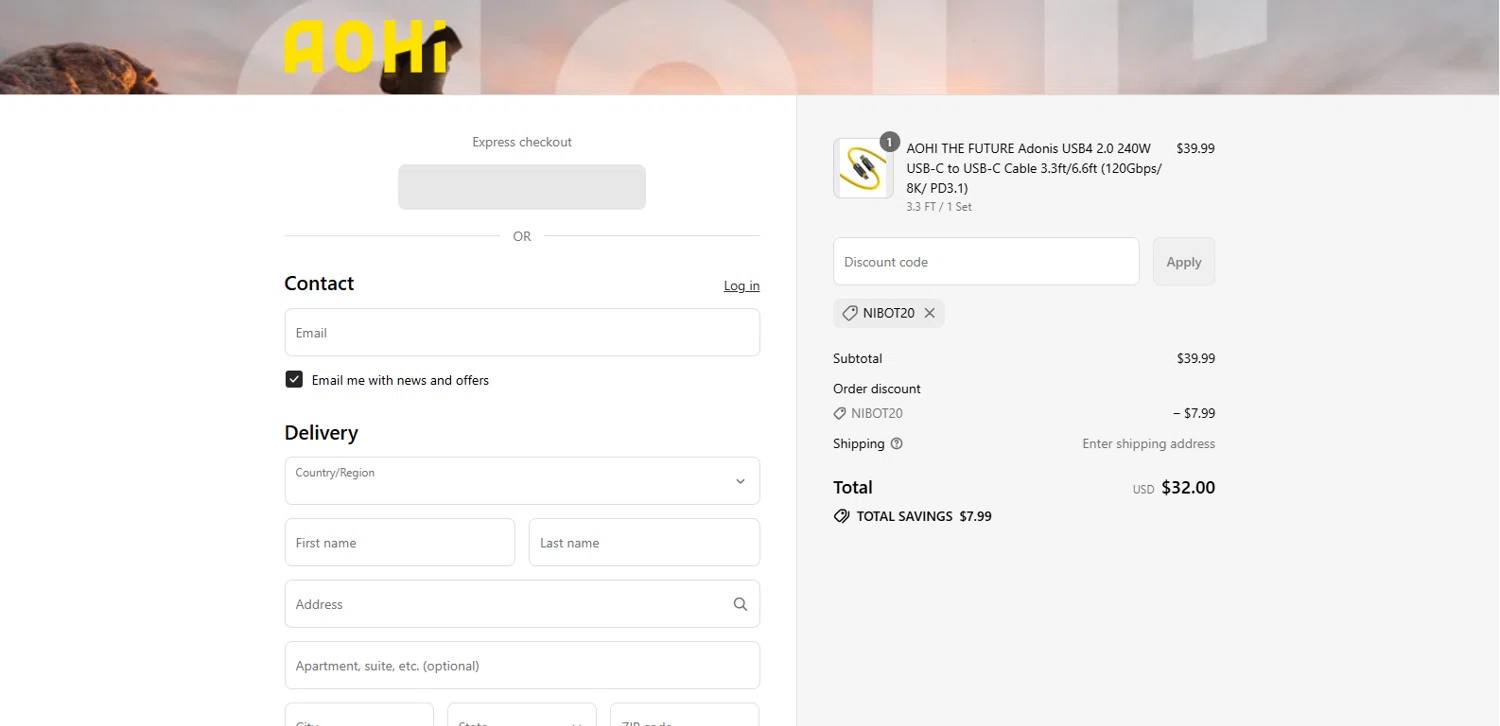Click the search icon in Address field
This screenshot has width=1500, height=726.
point(740,604)
